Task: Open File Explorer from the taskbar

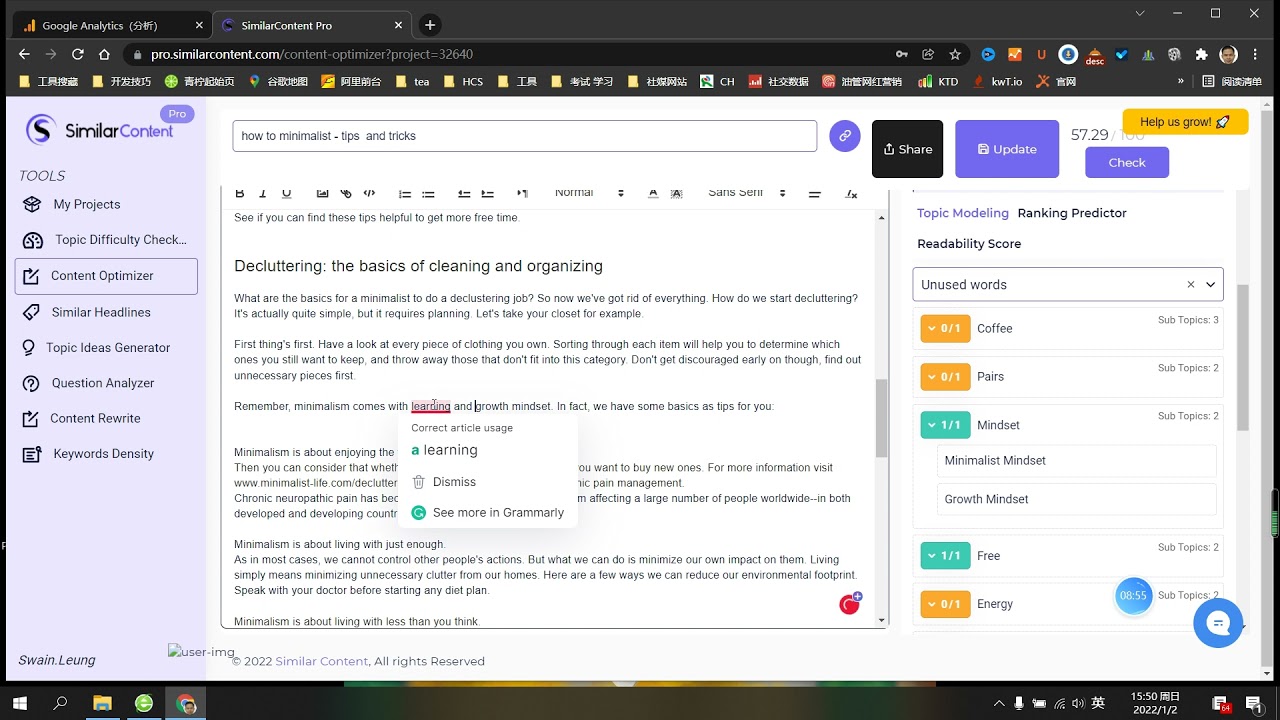Action: (102, 703)
